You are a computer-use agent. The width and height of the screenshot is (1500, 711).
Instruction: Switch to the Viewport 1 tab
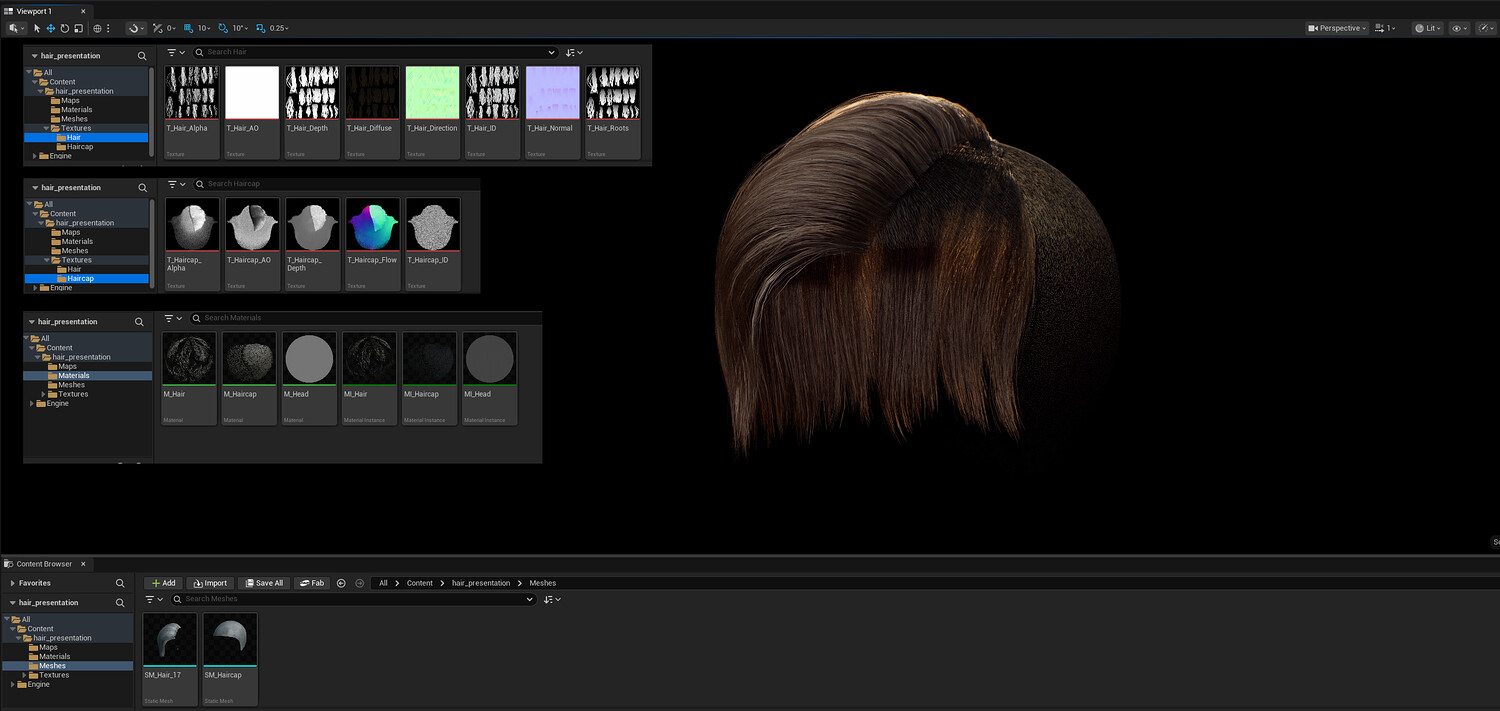34,11
